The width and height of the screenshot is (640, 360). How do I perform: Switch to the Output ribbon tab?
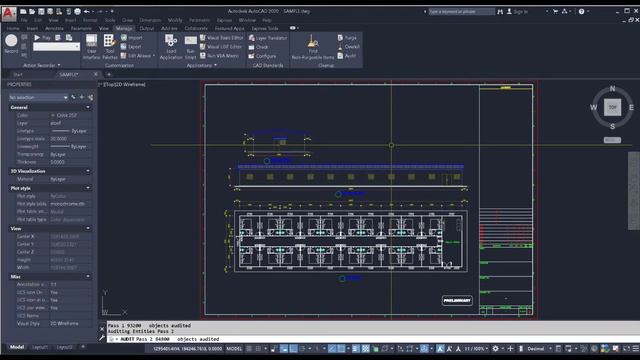coord(147,29)
